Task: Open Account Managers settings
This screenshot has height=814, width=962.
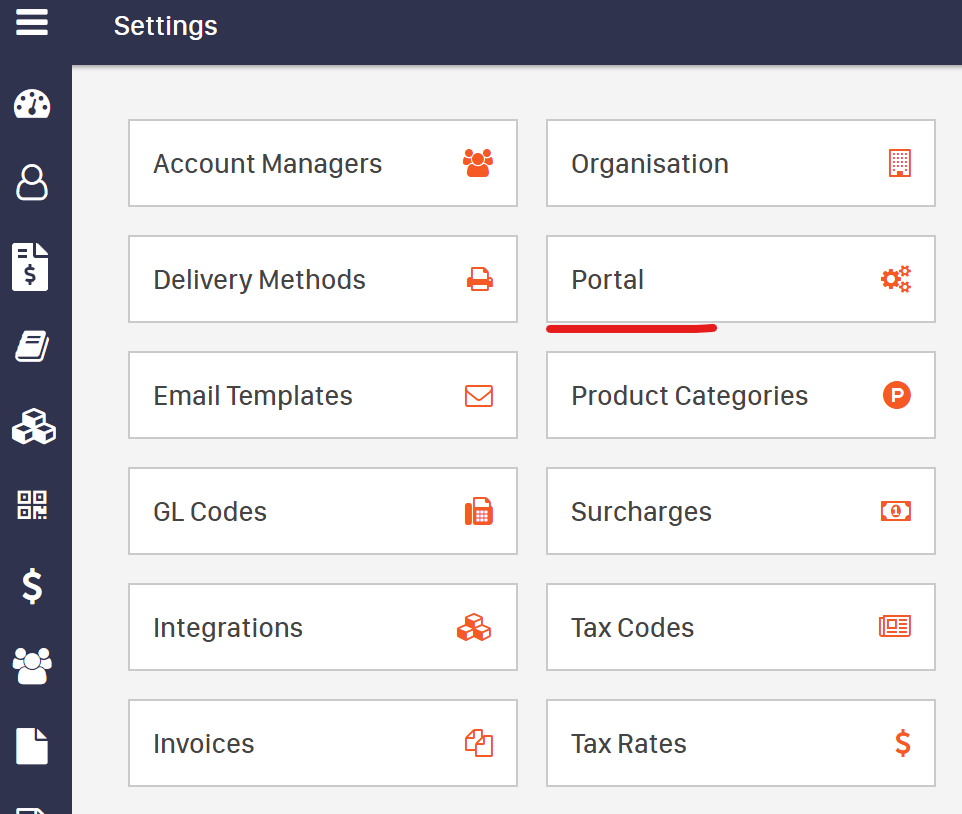Action: 322,163
